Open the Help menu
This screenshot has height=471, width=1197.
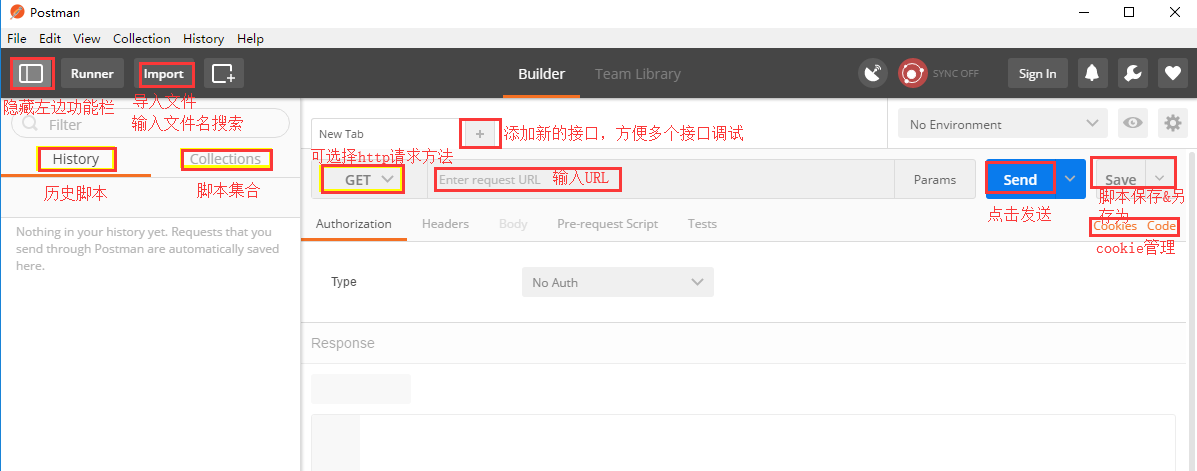pyautogui.click(x=250, y=38)
